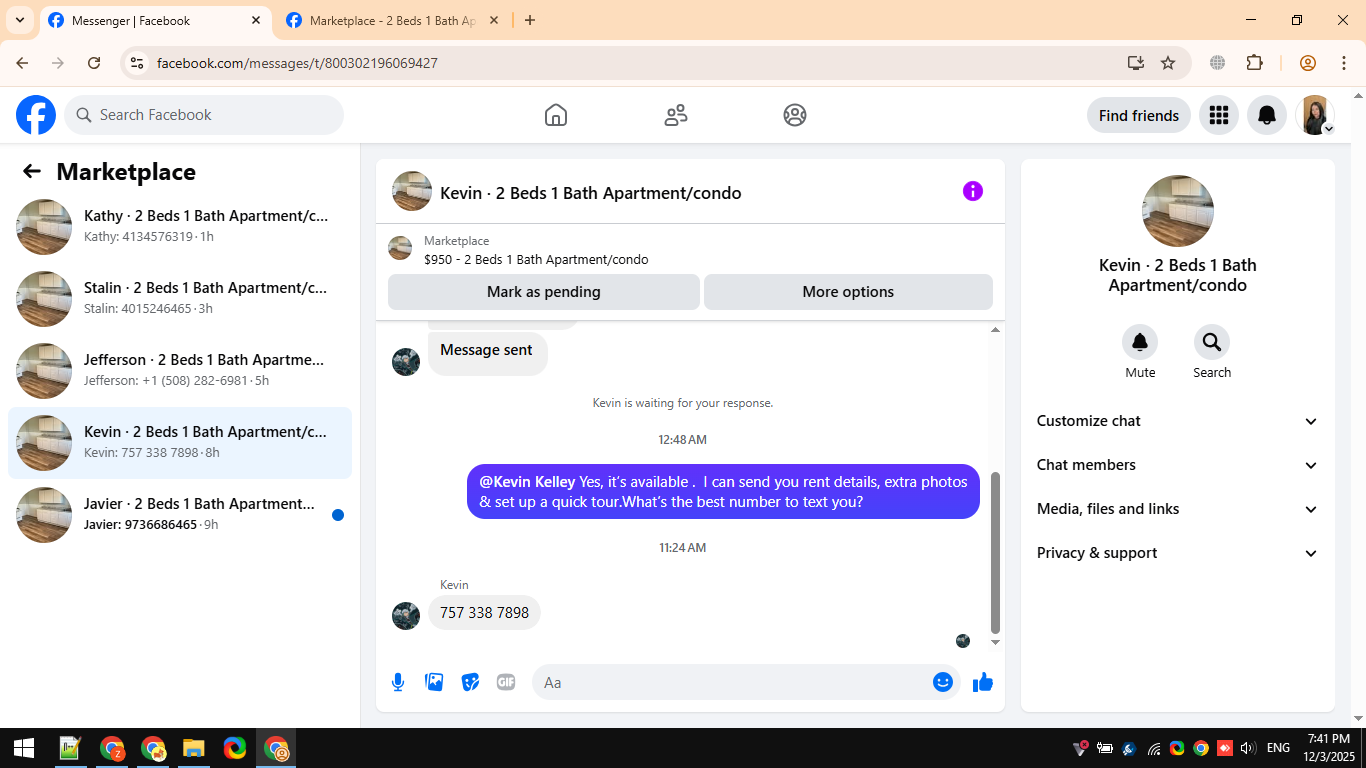Click Kevin's avatar beside 757 338 7898 message
1366x768 pixels.
(406, 616)
